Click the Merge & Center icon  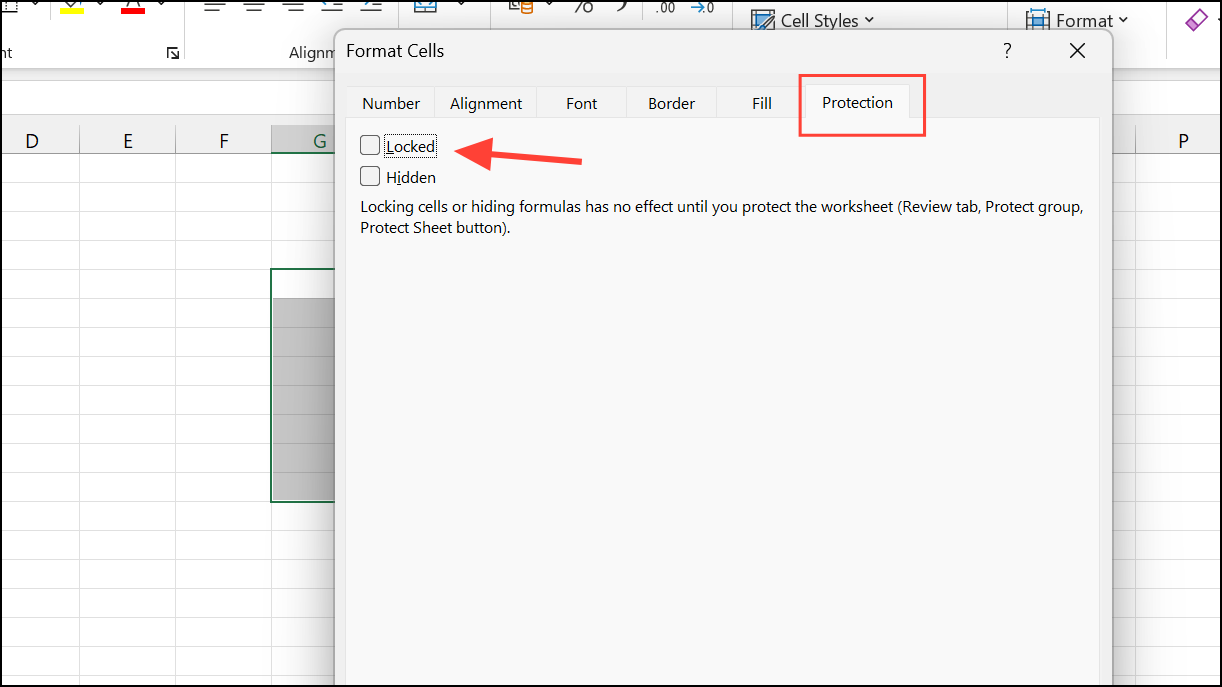425,8
